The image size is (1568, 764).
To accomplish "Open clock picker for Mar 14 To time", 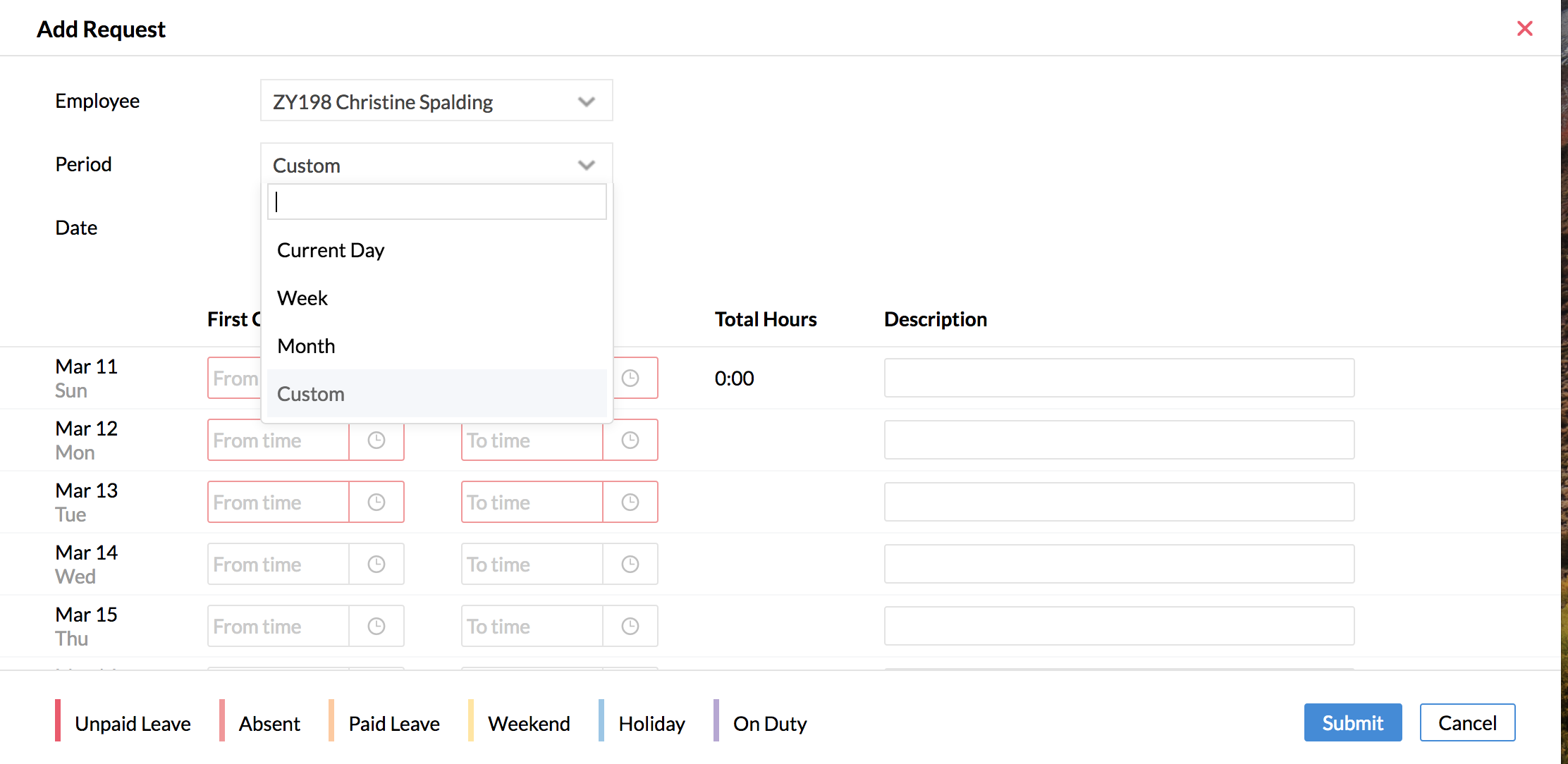I will (x=630, y=565).
